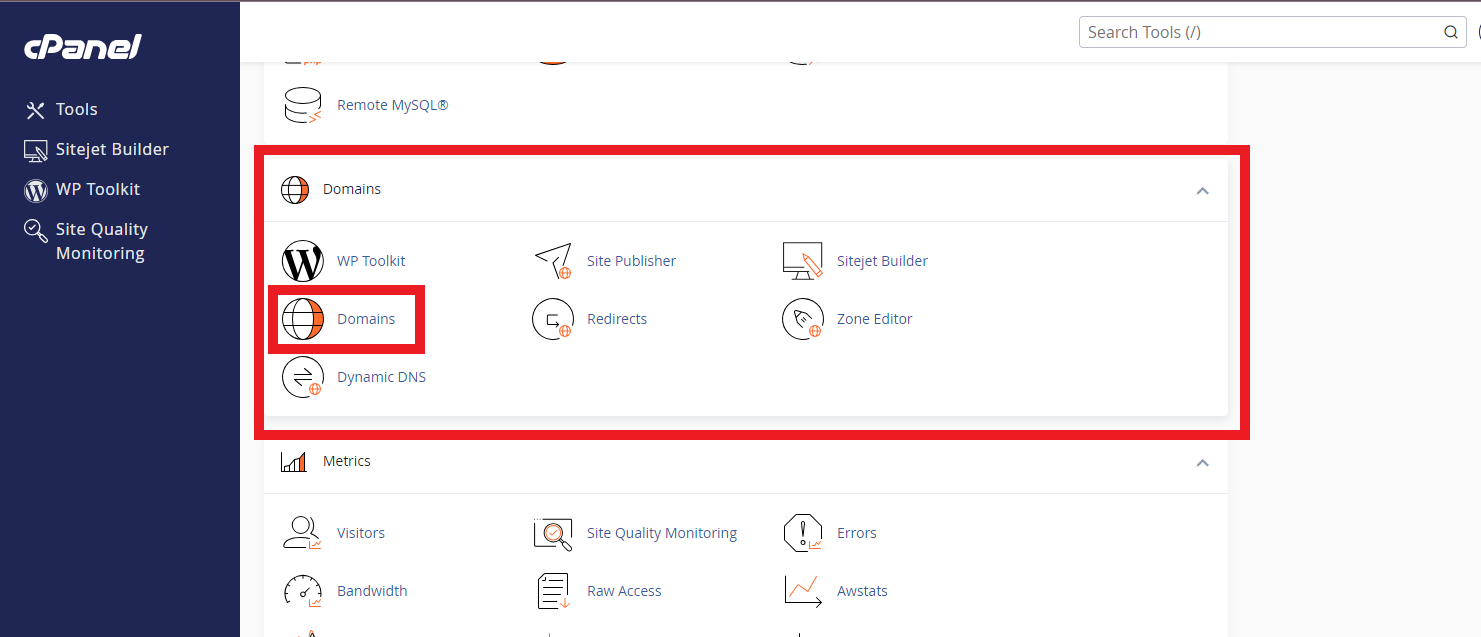Viewport: 1481px width, 637px height.
Task: Collapse the Metrics section chevron
Action: pyautogui.click(x=1203, y=462)
